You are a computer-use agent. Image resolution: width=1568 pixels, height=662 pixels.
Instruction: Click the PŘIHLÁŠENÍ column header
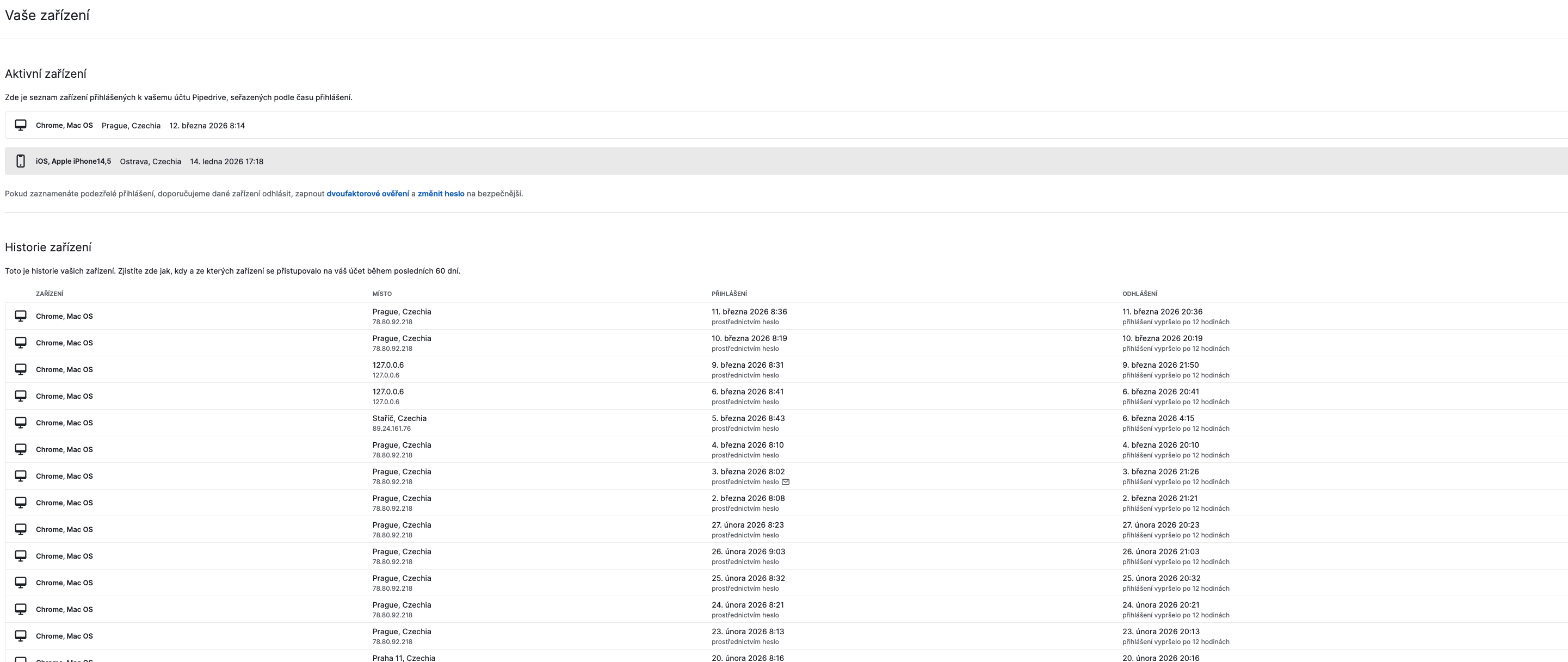(x=729, y=294)
